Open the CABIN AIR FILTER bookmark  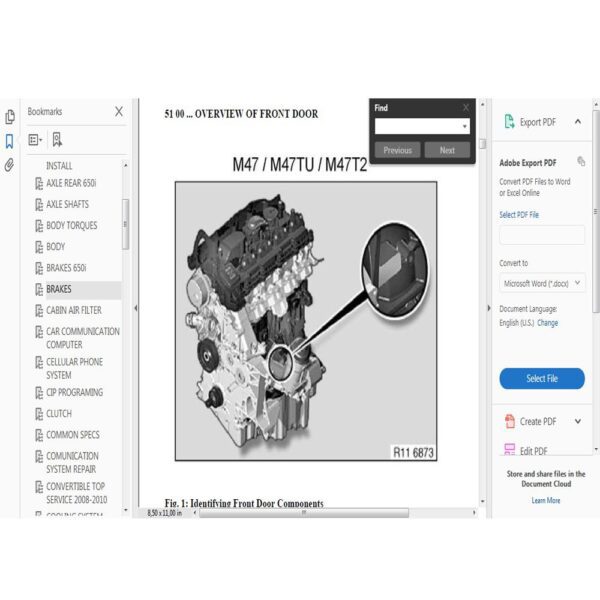coord(74,310)
